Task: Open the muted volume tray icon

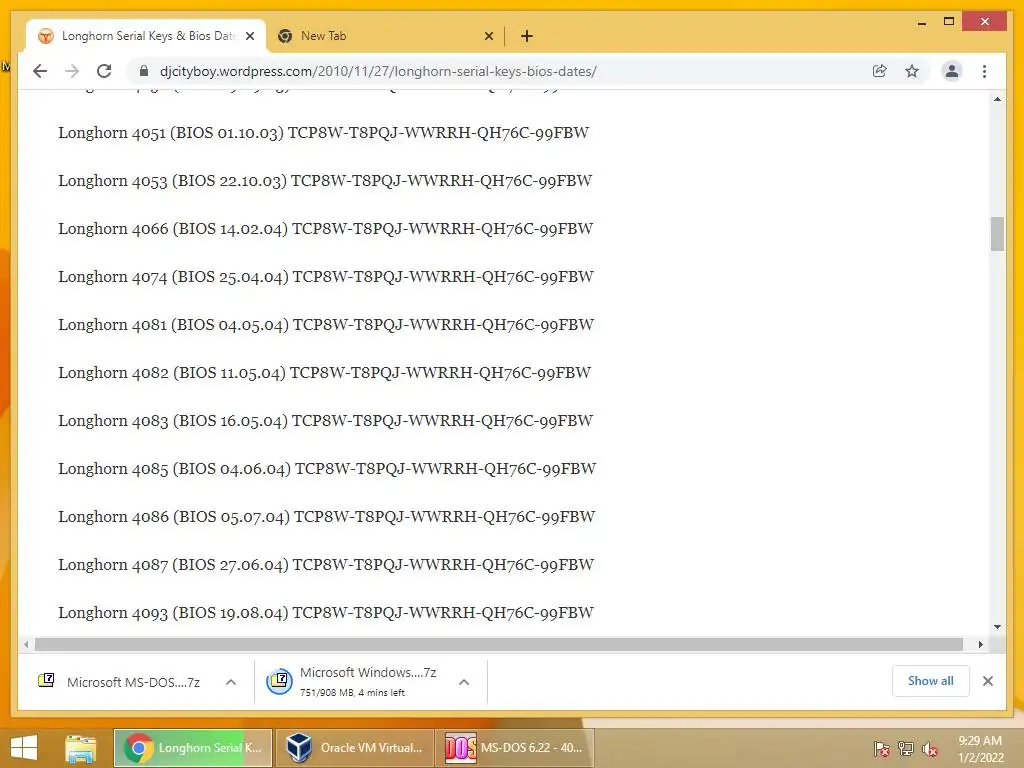Action: click(x=930, y=749)
